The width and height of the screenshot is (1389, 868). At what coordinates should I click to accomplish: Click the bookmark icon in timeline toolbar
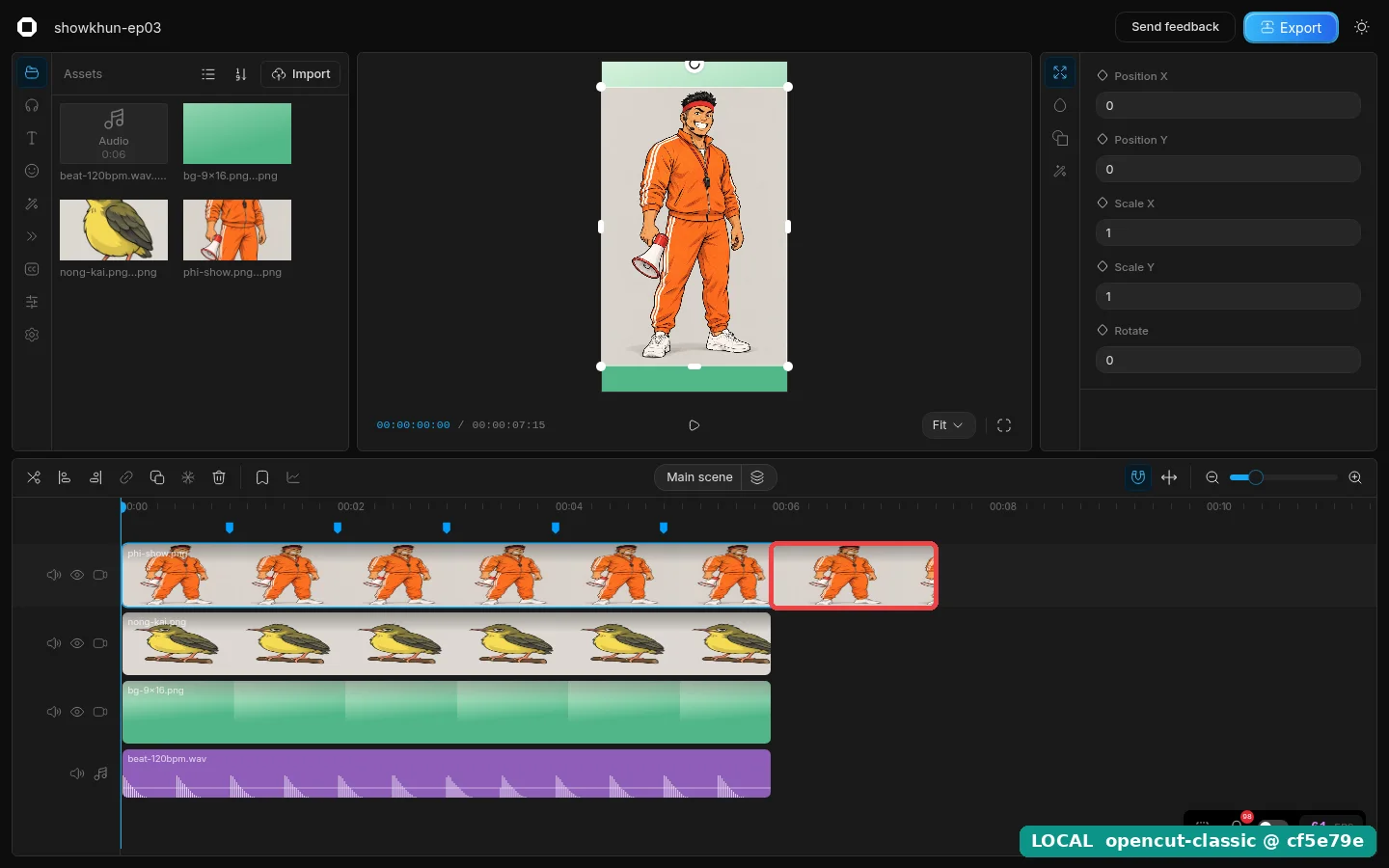pos(262,477)
